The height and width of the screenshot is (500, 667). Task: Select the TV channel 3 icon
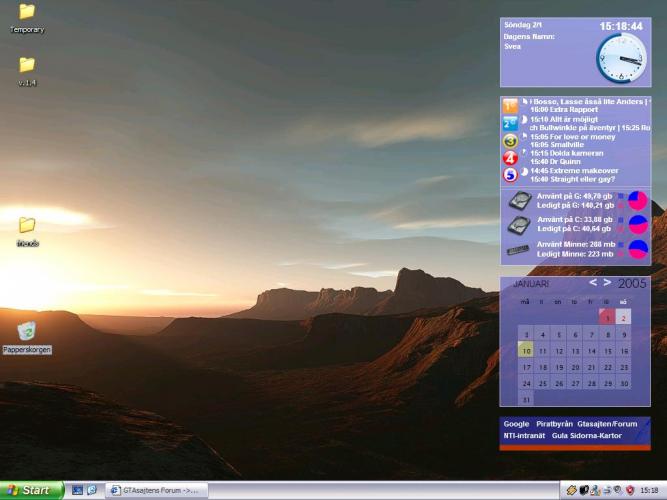point(510,141)
